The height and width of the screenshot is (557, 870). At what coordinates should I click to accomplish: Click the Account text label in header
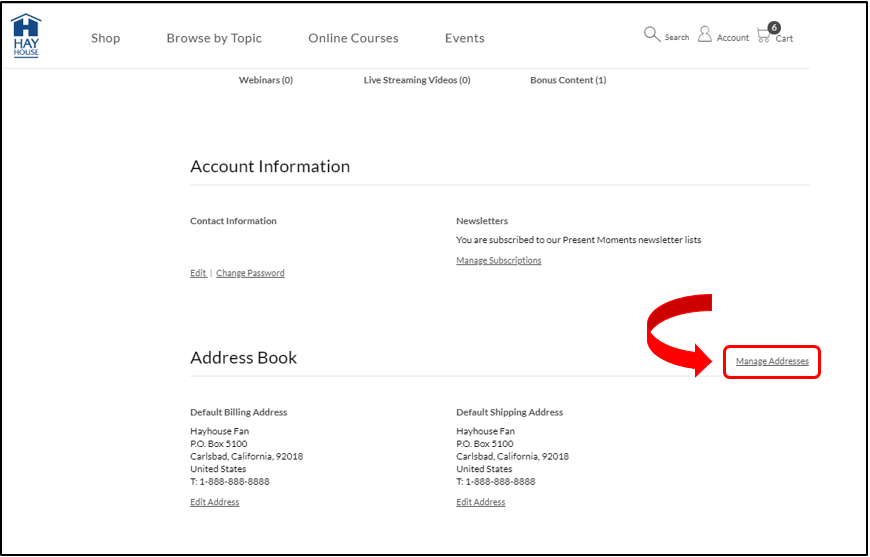733,38
